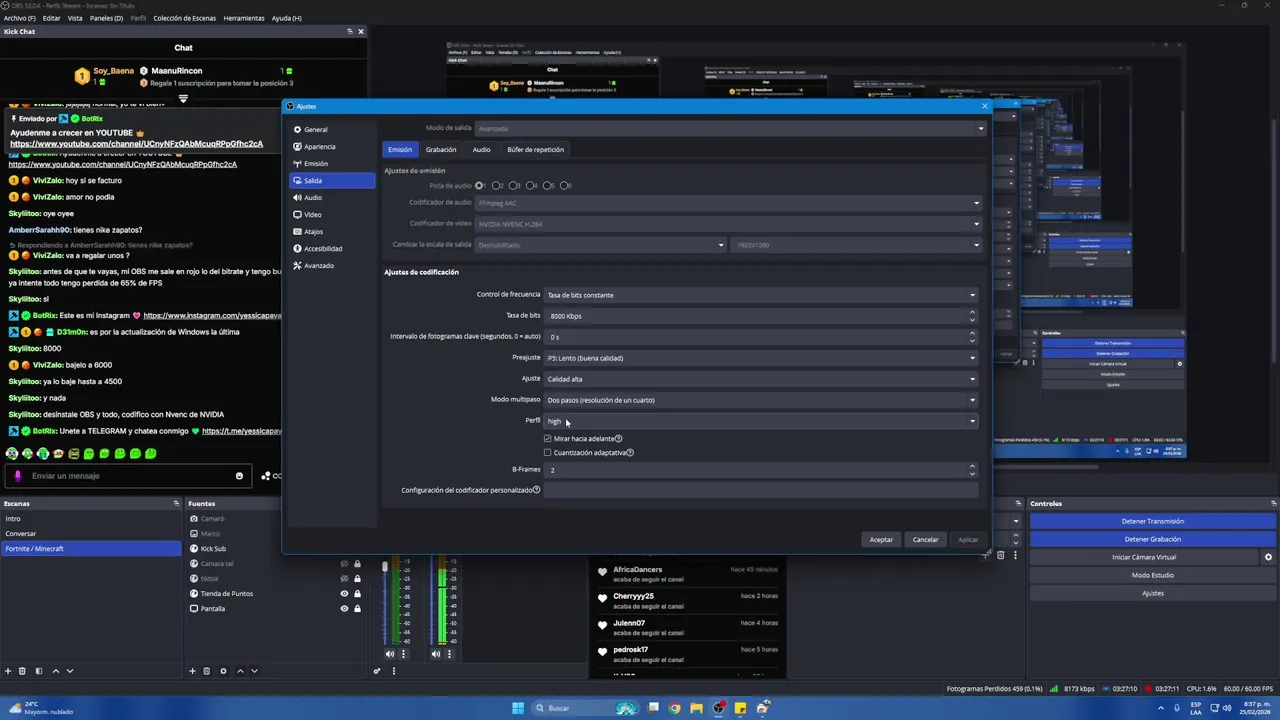Move source down arrow in Fuentes
This screenshot has width=1280, height=720.
(254, 671)
